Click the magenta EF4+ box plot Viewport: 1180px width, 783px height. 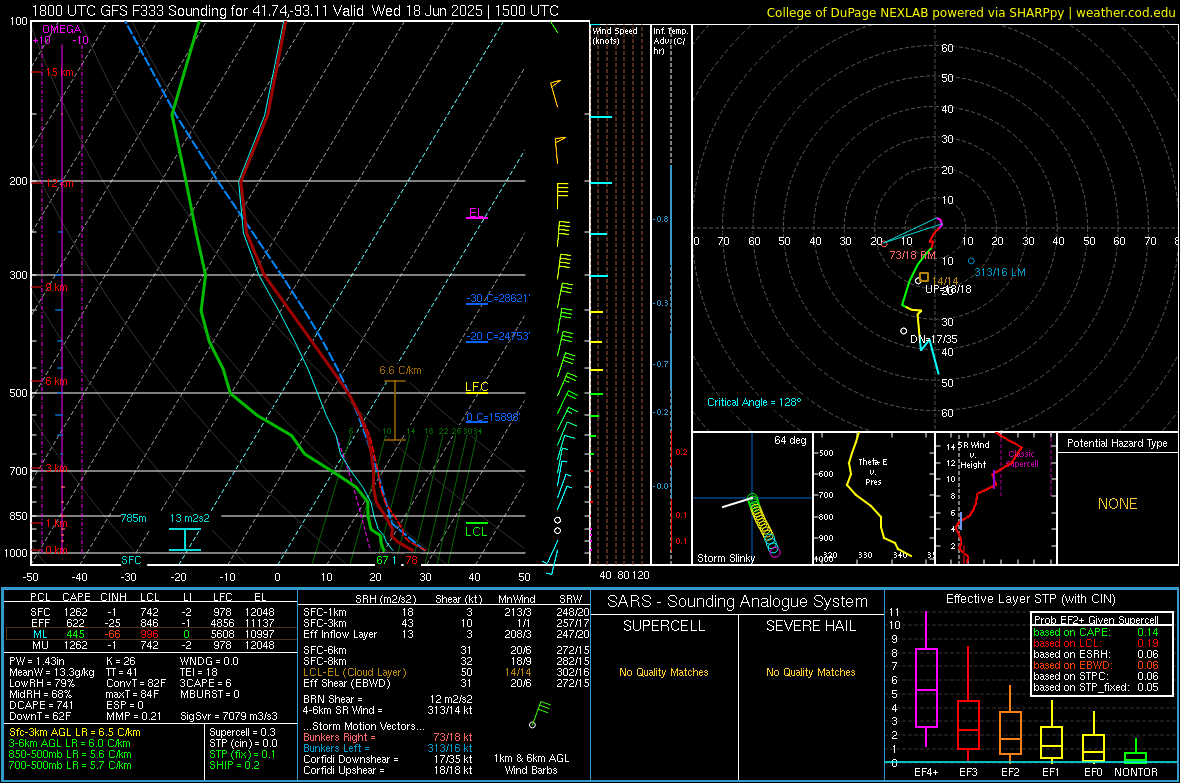point(926,679)
